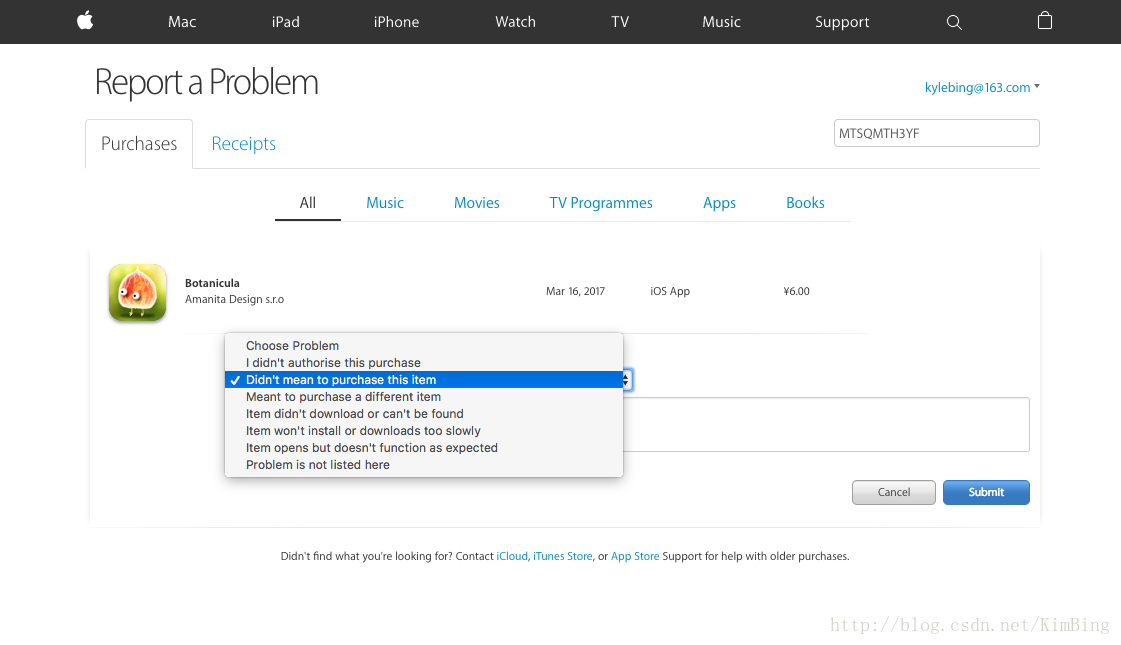Open iPhone in navigation bar
This screenshot has height=645, width=1121.
(x=396, y=22)
